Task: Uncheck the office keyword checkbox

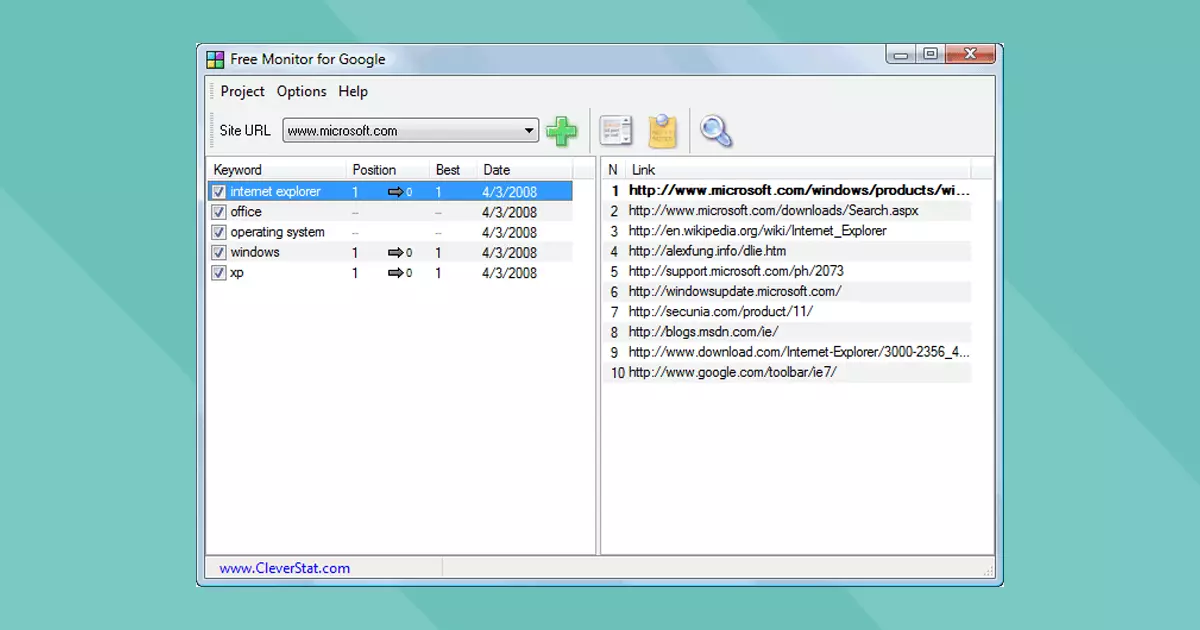Action: pyautogui.click(x=219, y=212)
